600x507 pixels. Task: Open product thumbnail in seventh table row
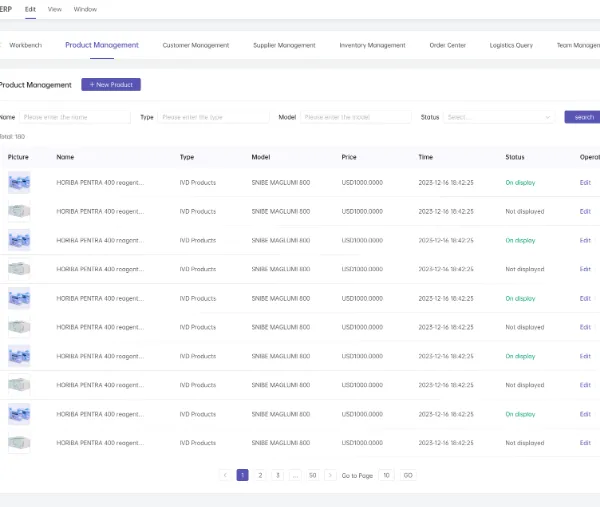(x=19, y=356)
